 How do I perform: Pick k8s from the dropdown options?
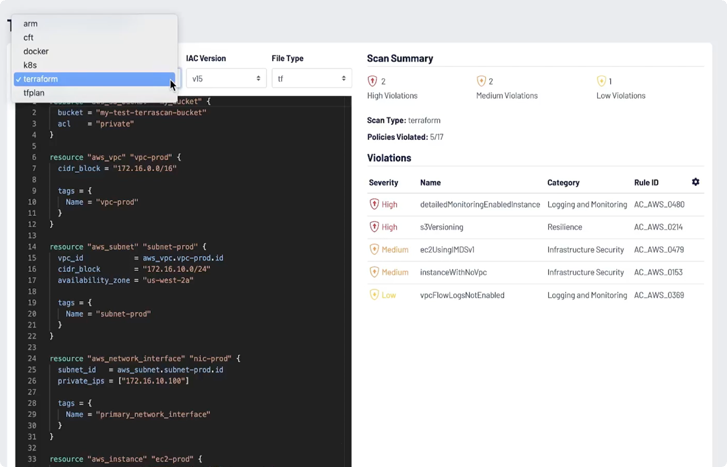coord(30,65)
